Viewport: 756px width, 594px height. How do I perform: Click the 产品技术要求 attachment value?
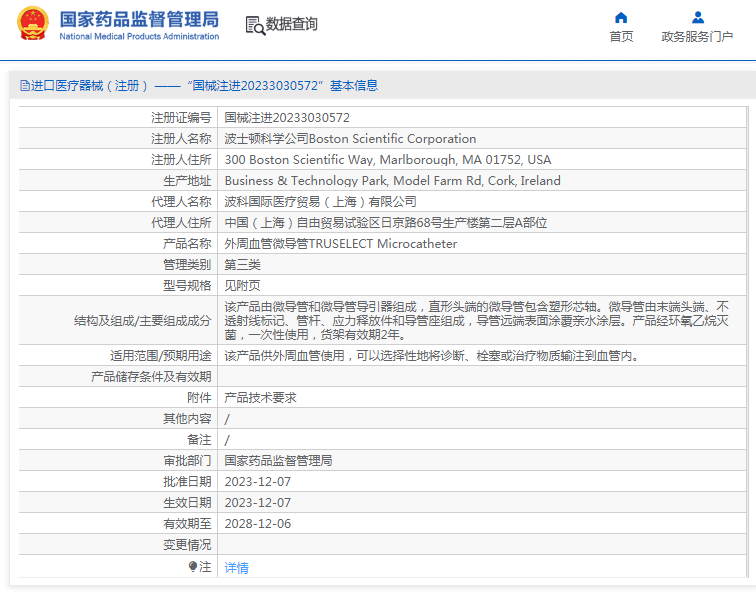260,398
